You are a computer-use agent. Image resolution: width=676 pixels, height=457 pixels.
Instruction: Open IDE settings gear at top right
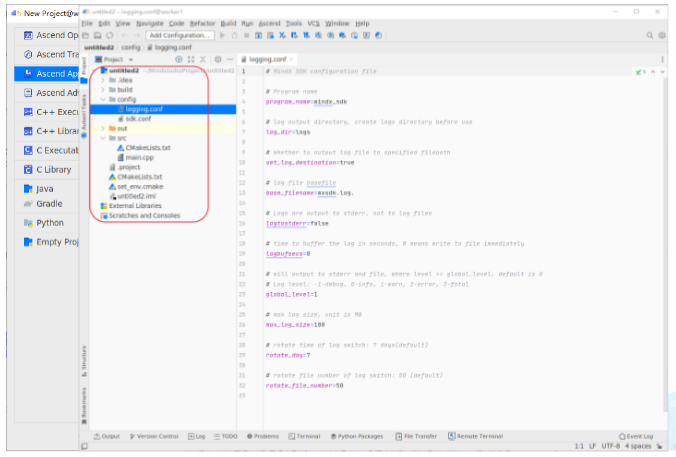(x=662, y=35)
